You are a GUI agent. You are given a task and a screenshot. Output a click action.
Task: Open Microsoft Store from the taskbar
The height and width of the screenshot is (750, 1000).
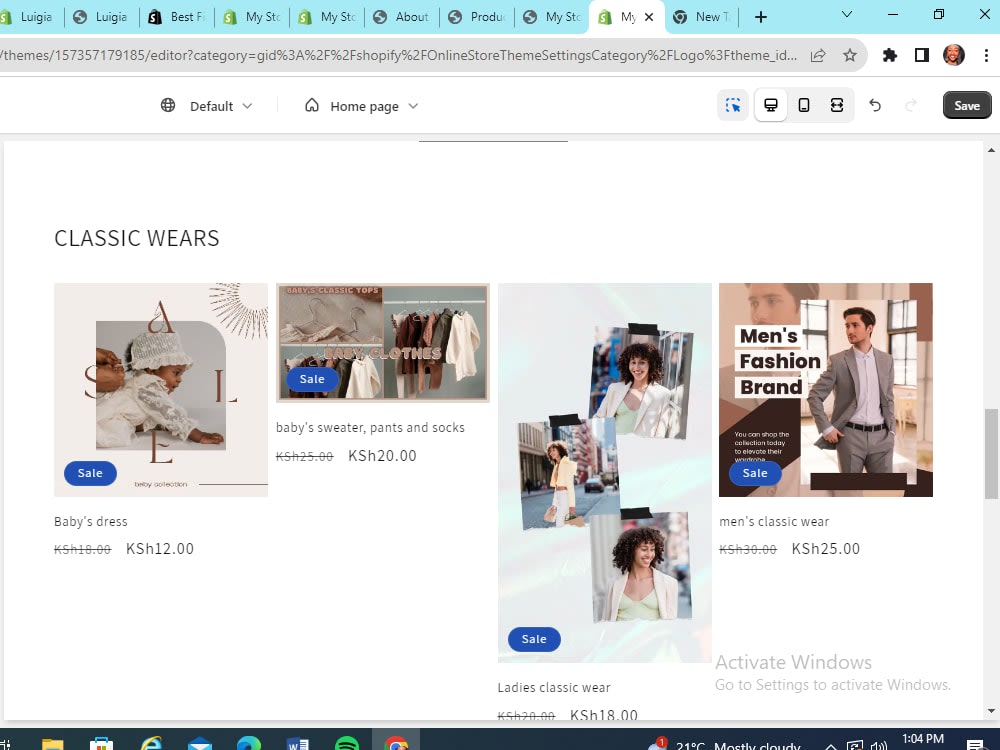[101, 742]
